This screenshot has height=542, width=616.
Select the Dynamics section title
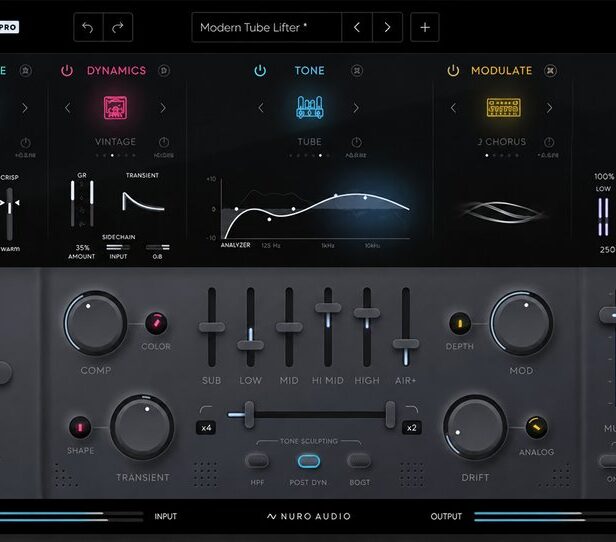116,71
